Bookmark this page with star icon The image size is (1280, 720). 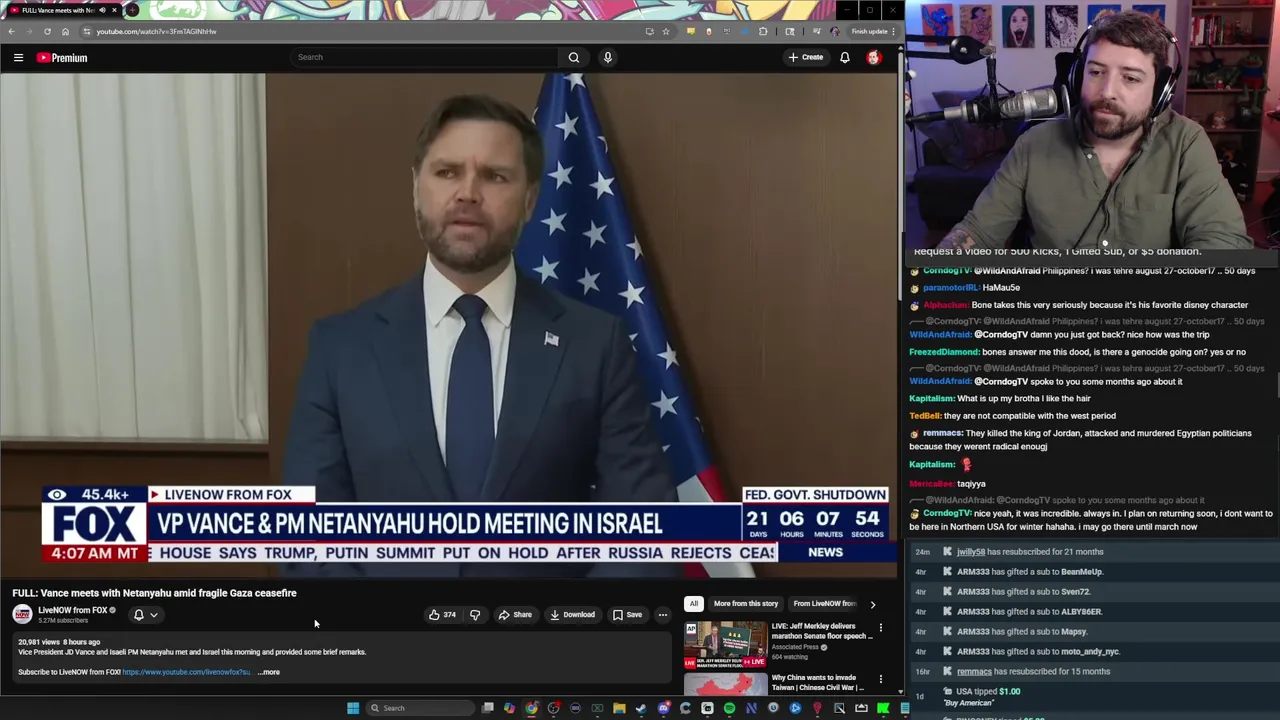[x=665, y=31]
